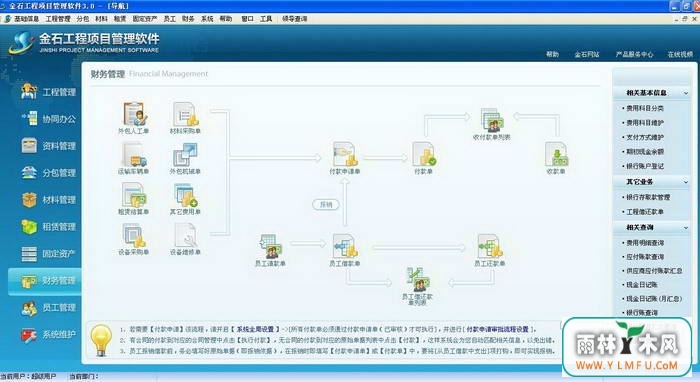700x382 pixels.
Task: Open the 费用科目分类 link
Action: (645, 108)
